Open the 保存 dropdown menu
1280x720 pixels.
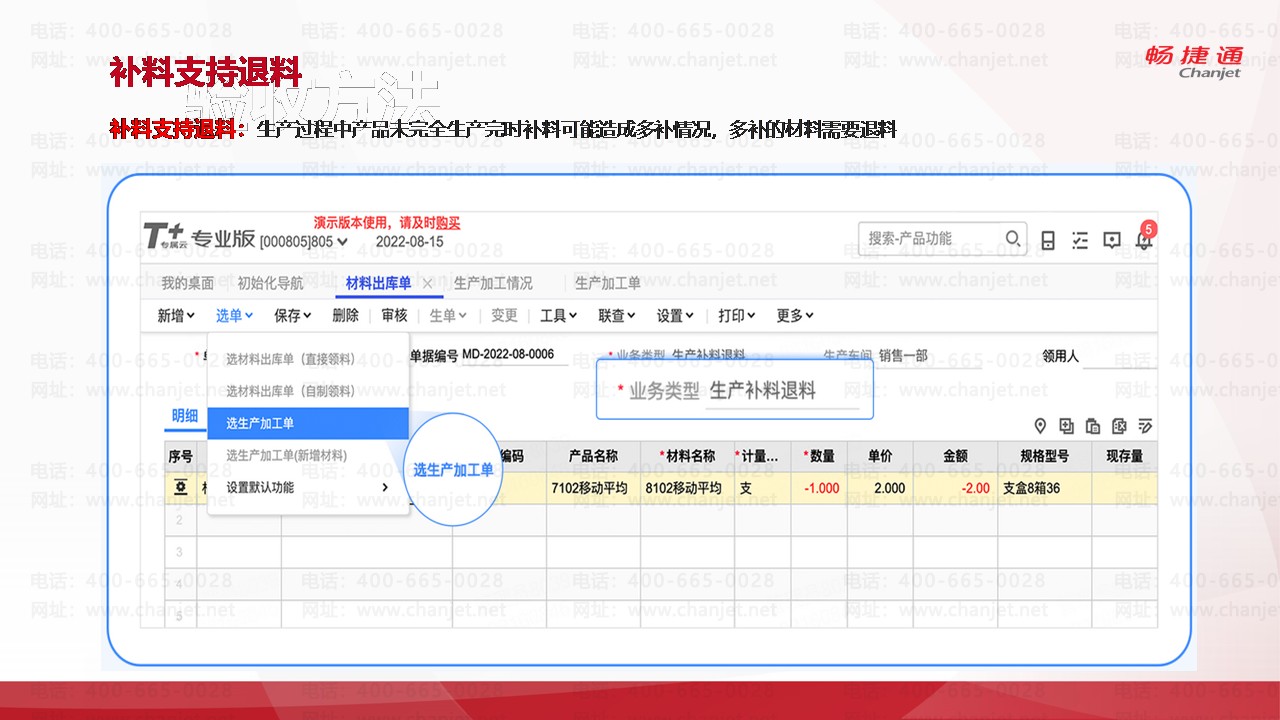(292, 316)
